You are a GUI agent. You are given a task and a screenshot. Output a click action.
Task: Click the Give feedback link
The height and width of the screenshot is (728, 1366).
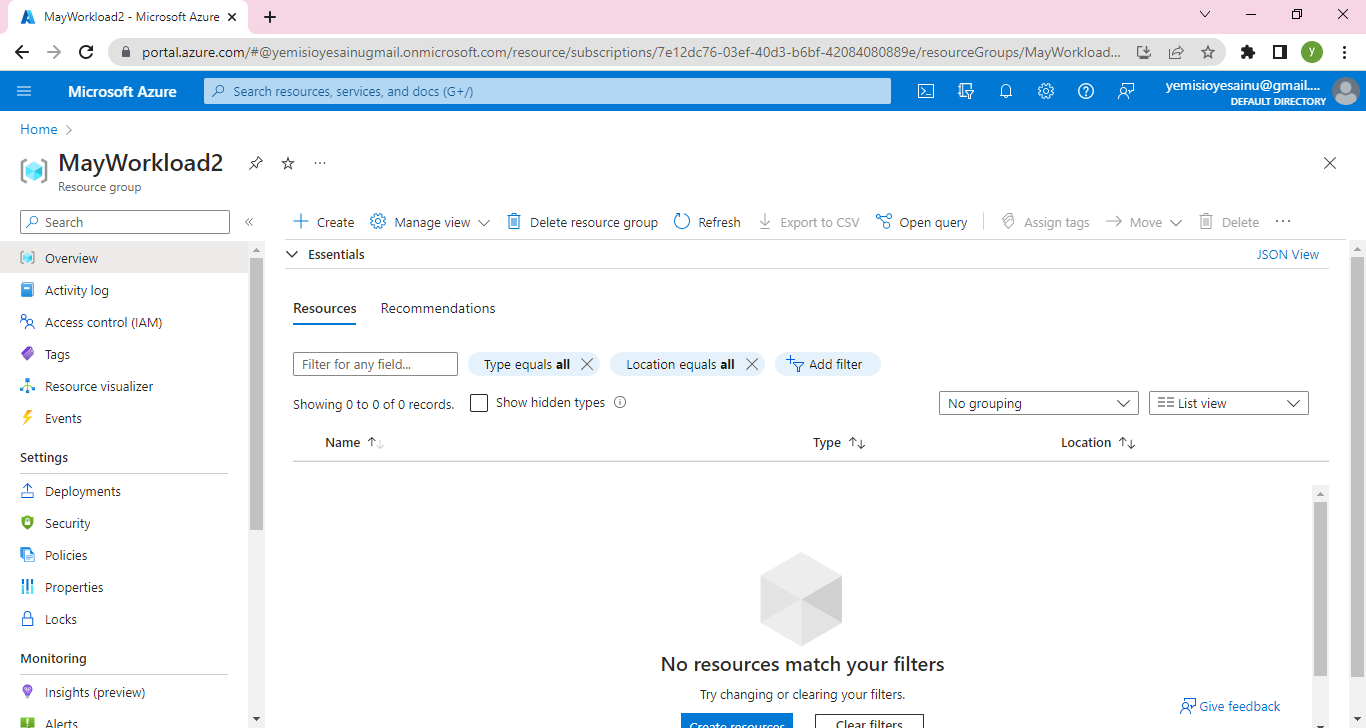click(x=1230, y=706)
